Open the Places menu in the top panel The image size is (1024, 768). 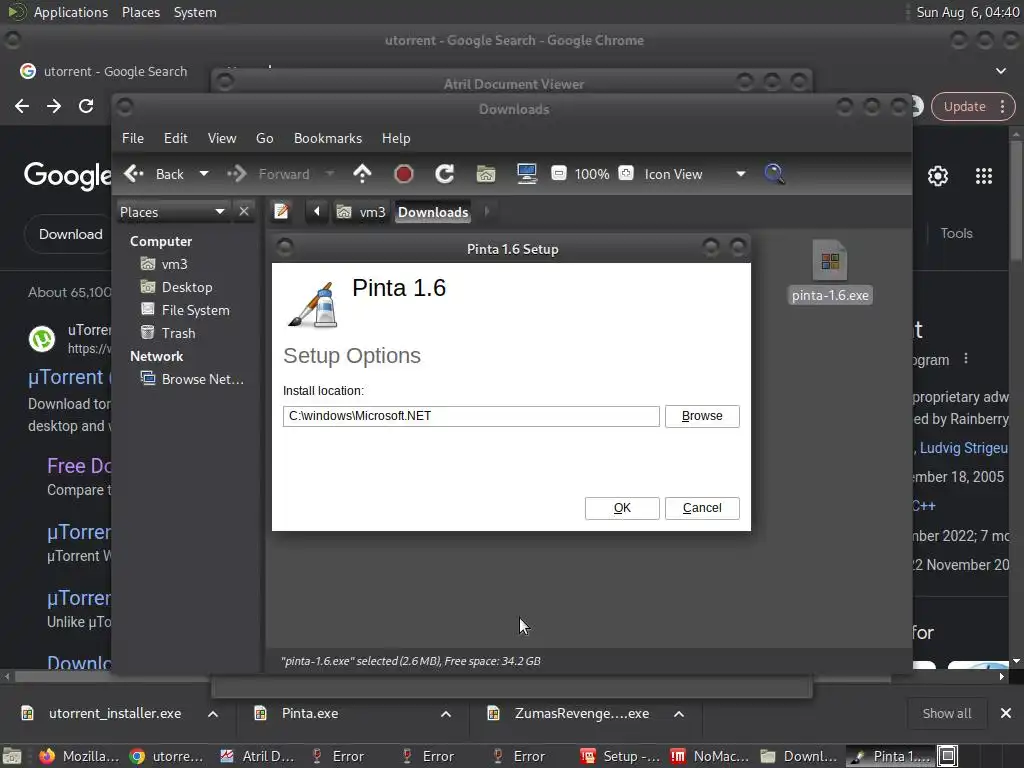click(x=141, y=12)
